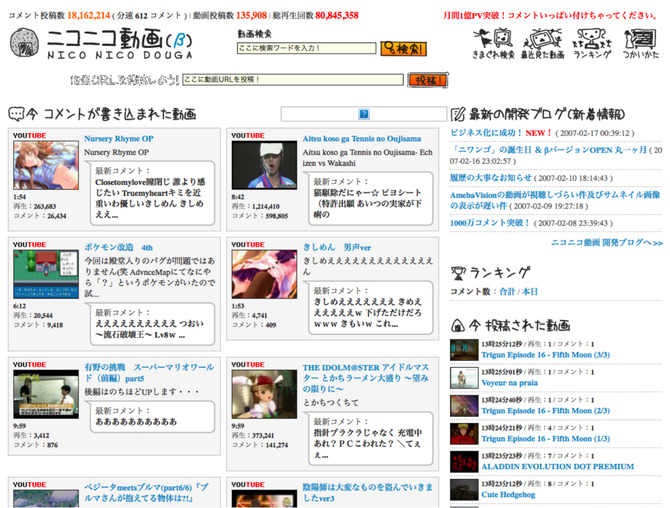Open the Nursery Rhyme OP video link
This screenshot has height=508, width=670.
(x=119, y=139)
